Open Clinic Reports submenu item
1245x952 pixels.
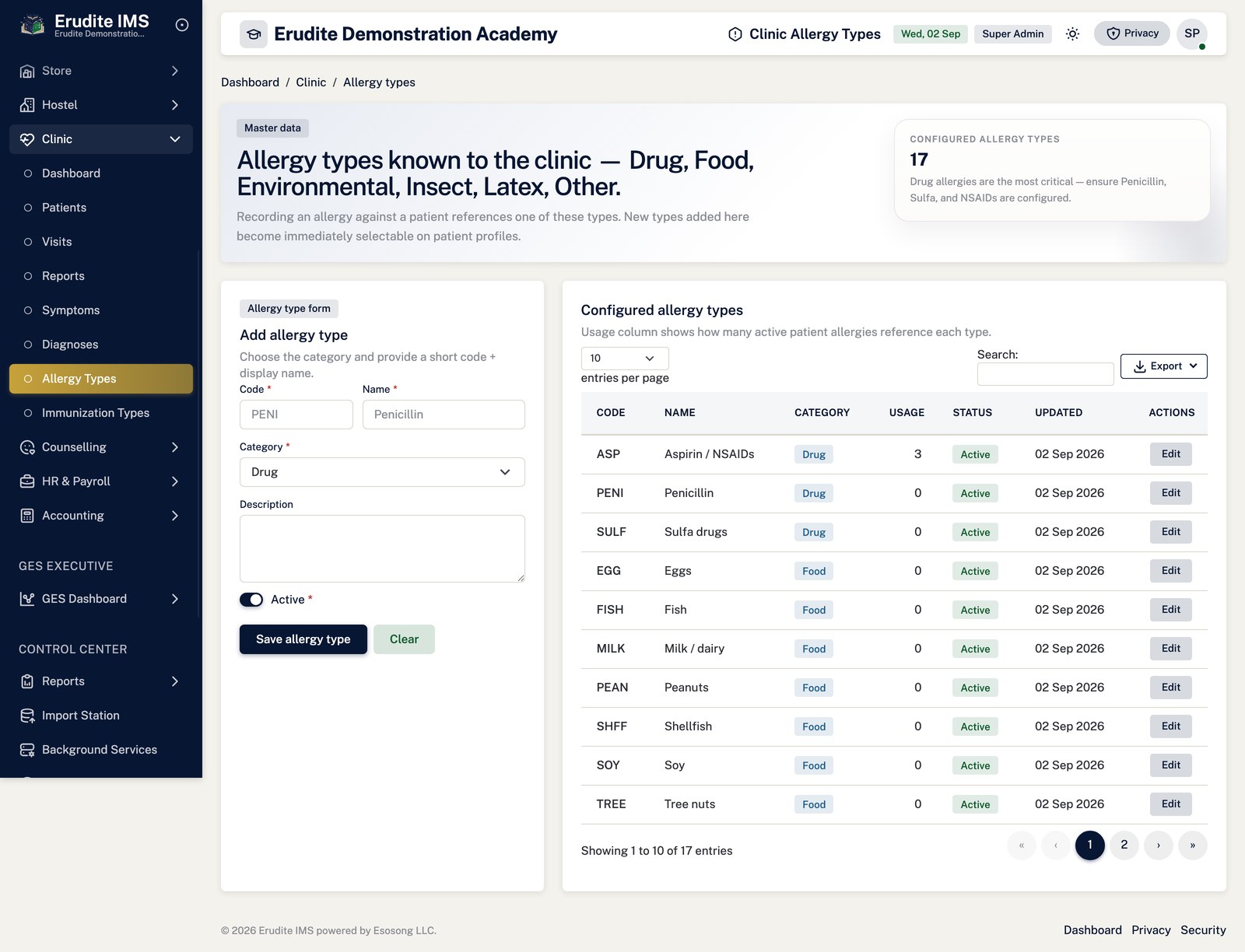coord(101,276)
